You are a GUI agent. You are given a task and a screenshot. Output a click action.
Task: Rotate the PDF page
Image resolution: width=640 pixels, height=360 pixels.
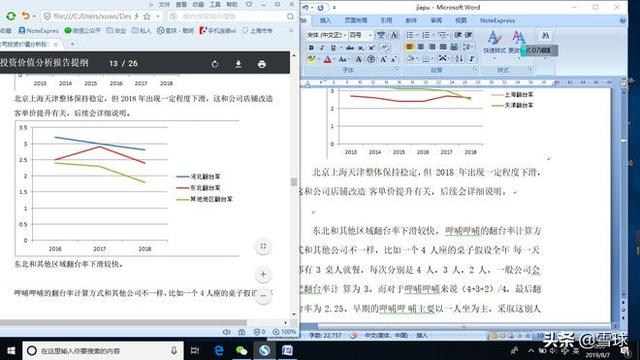(x=215, y=64)
